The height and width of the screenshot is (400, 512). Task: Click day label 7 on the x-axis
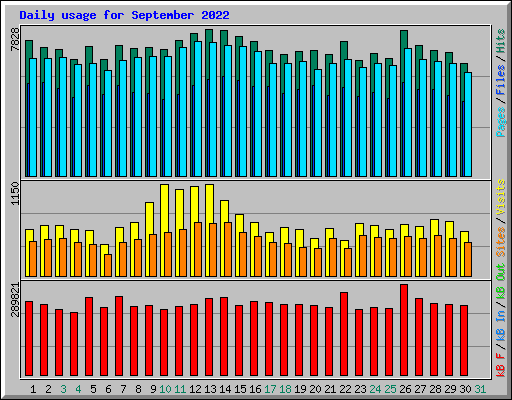tap(123, 389)
